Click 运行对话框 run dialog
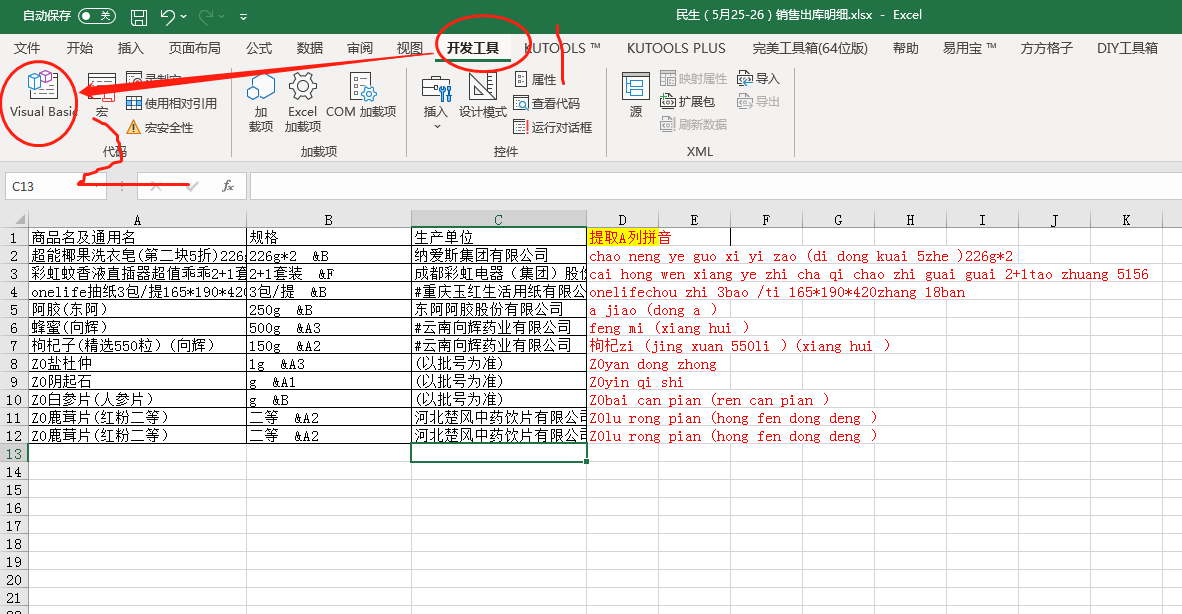 tap(553, 127)
